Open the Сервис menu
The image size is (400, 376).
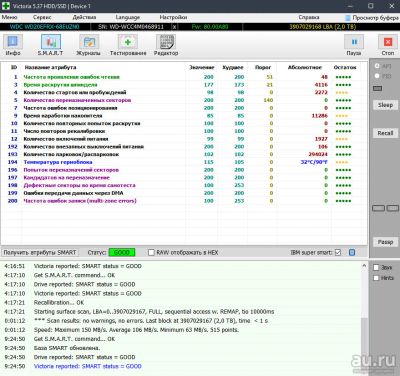point(42,17)
